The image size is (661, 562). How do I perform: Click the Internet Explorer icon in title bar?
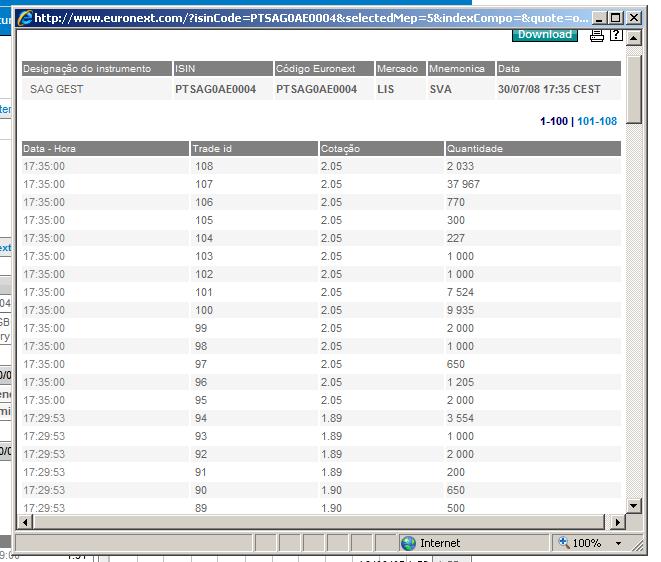tap(25, 18)
